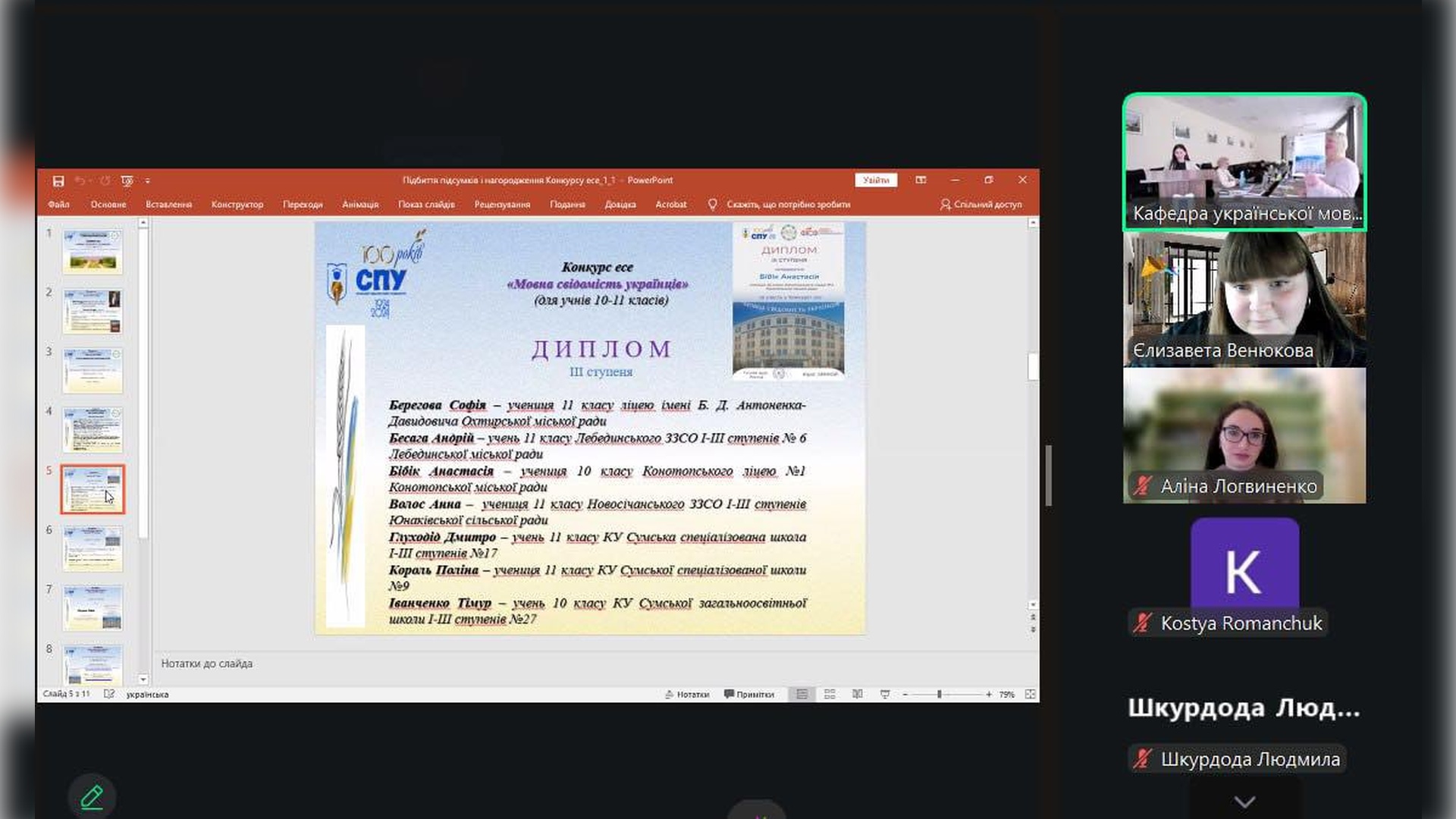Screen dimensions: 1456x819
Task: Toggle Нотатки notes pane in status bar
Action: point(687,694)
